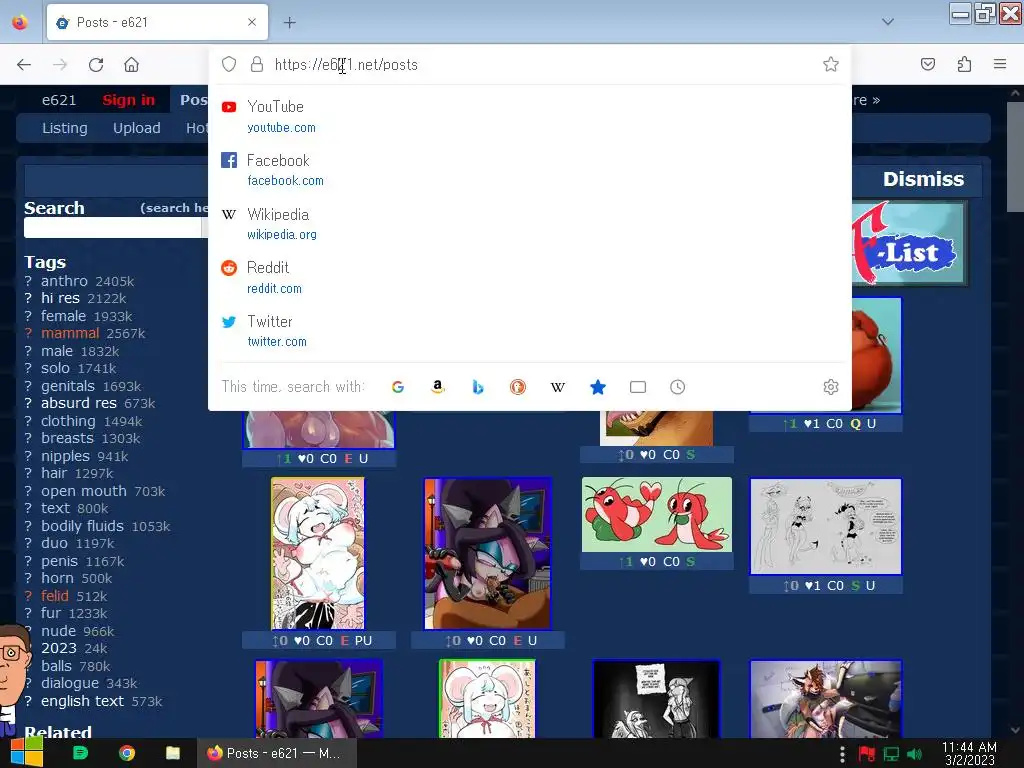
Task: Filter by the felid tag
Action: (x=54, y=596)
